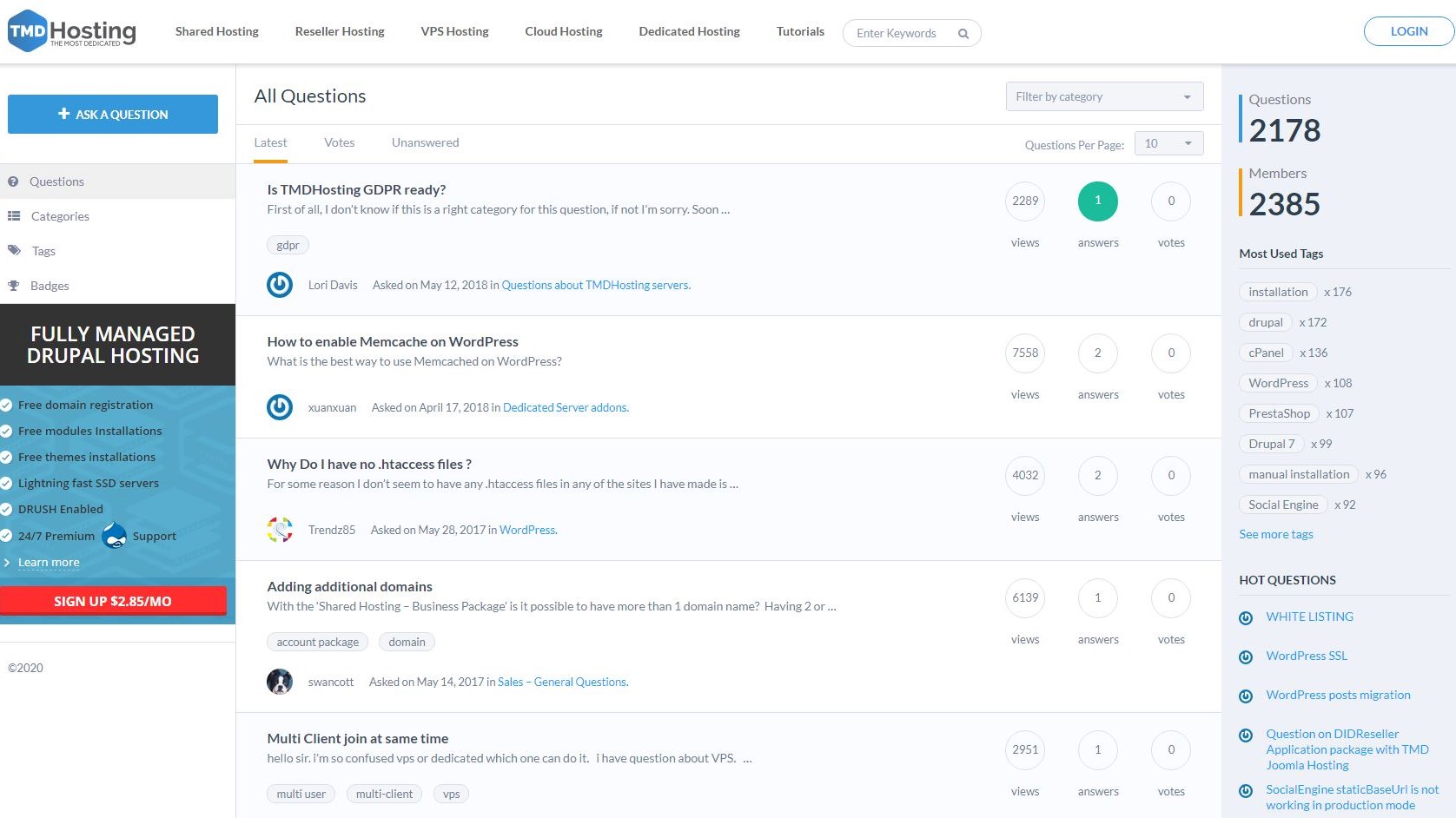Click the icon beside SocialEngine staticBaseUrl question
Image resolution: width=1456 pixels, height=818 pixels.
pos(1246,790)
